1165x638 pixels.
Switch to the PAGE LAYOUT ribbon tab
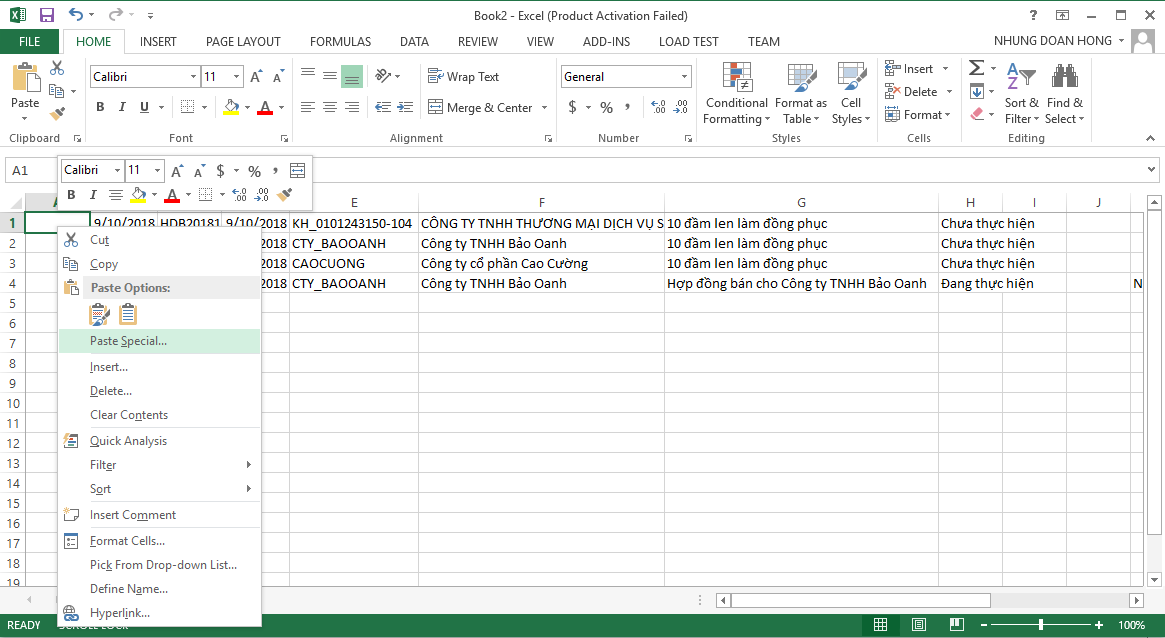[243, 42]
